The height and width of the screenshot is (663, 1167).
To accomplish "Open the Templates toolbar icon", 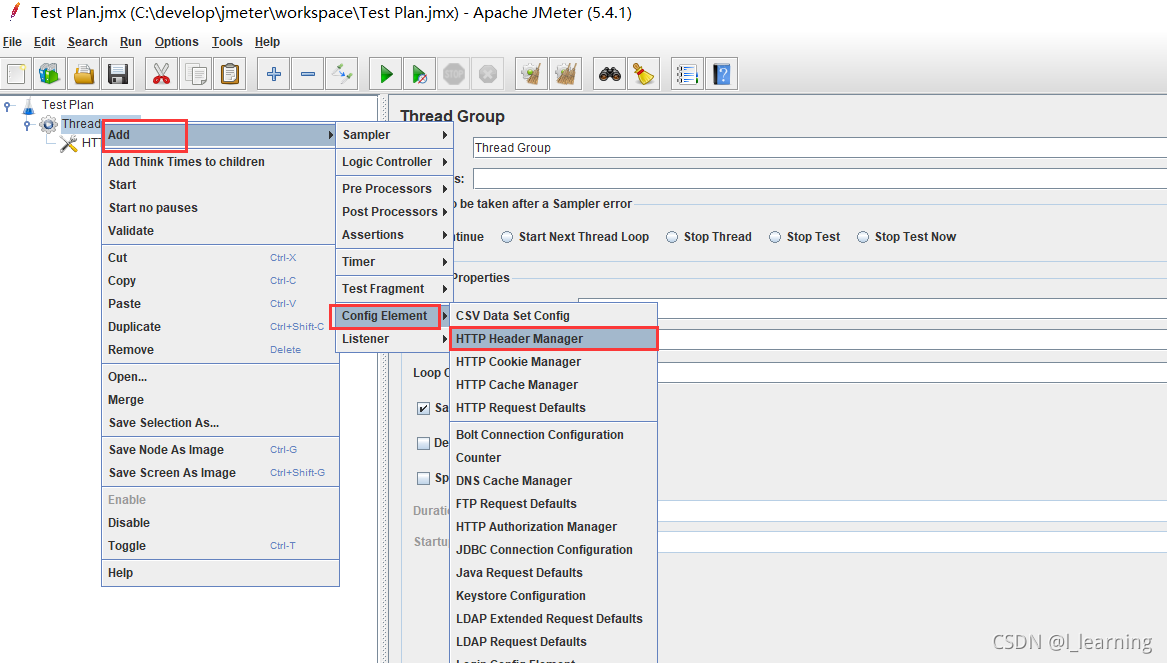I will [x=50, y=74].
